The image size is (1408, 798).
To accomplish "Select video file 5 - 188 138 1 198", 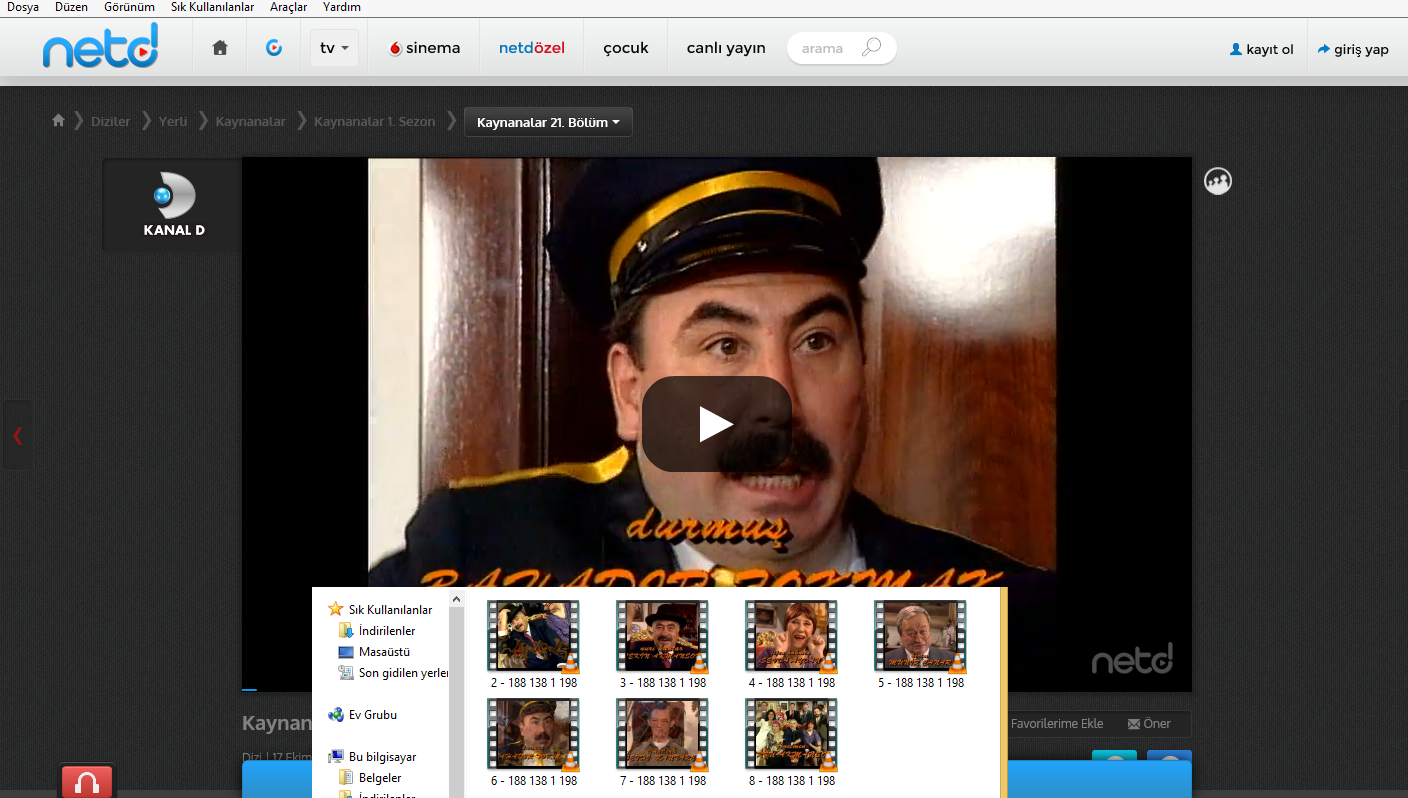I will tap(920, 645).
